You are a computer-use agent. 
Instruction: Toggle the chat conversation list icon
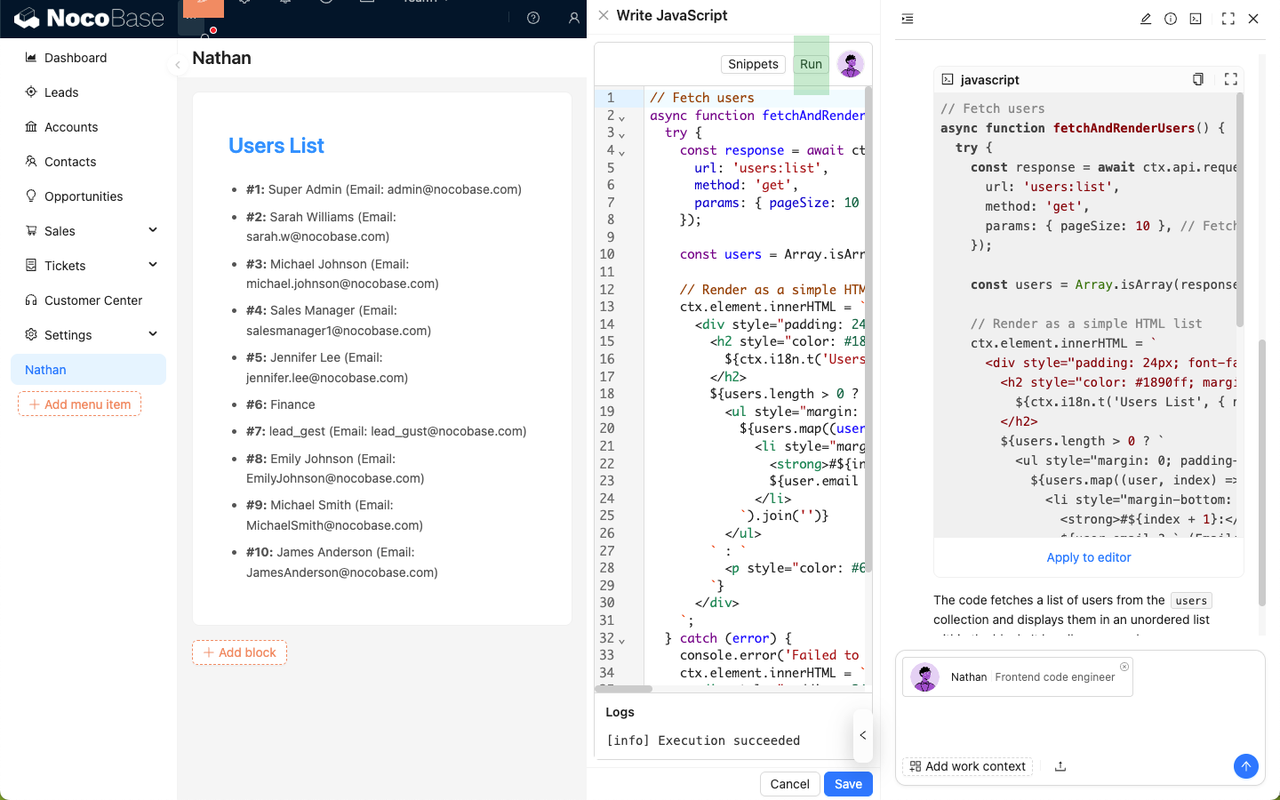click(x=907, y=19)
